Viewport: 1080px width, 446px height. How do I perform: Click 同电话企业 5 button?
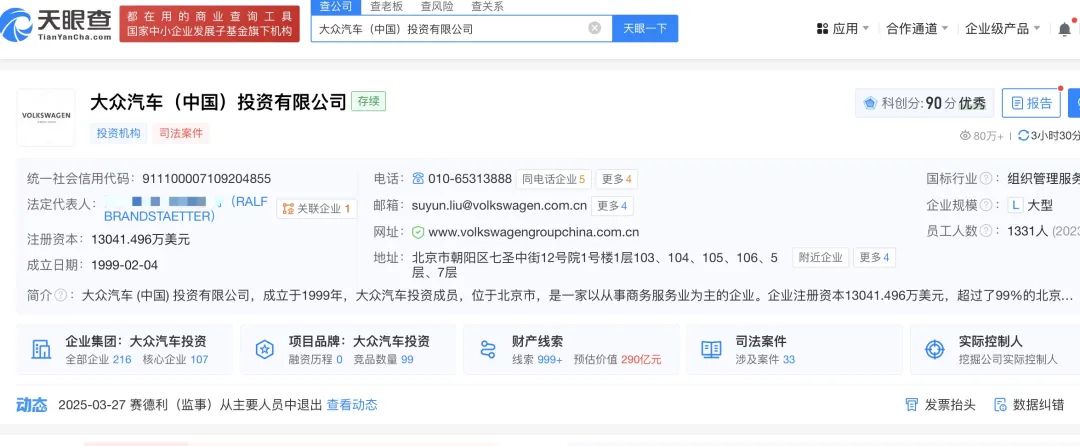click(553, 179)
